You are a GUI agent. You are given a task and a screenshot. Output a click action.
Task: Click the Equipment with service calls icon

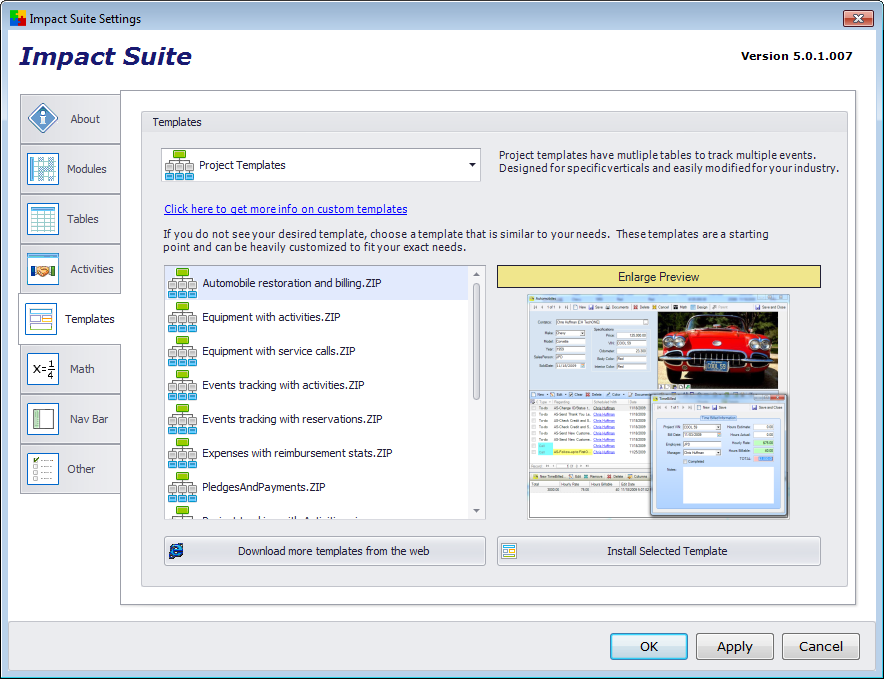point(182,351)
